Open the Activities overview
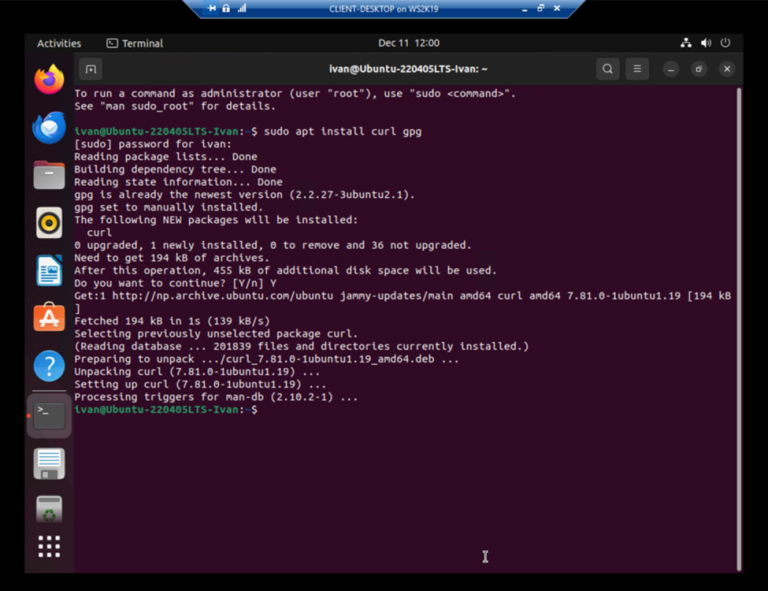 pyautogui.click(x=59, y=43)
